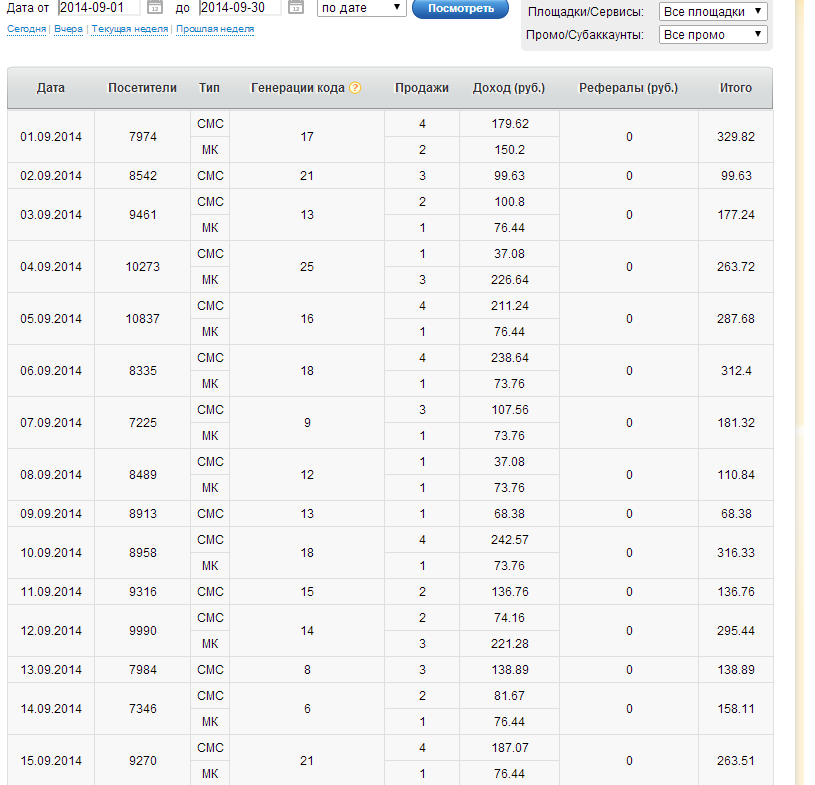Click total value 263.51
This screenshot has width=815, height=785.
click(x=736, y=761)
